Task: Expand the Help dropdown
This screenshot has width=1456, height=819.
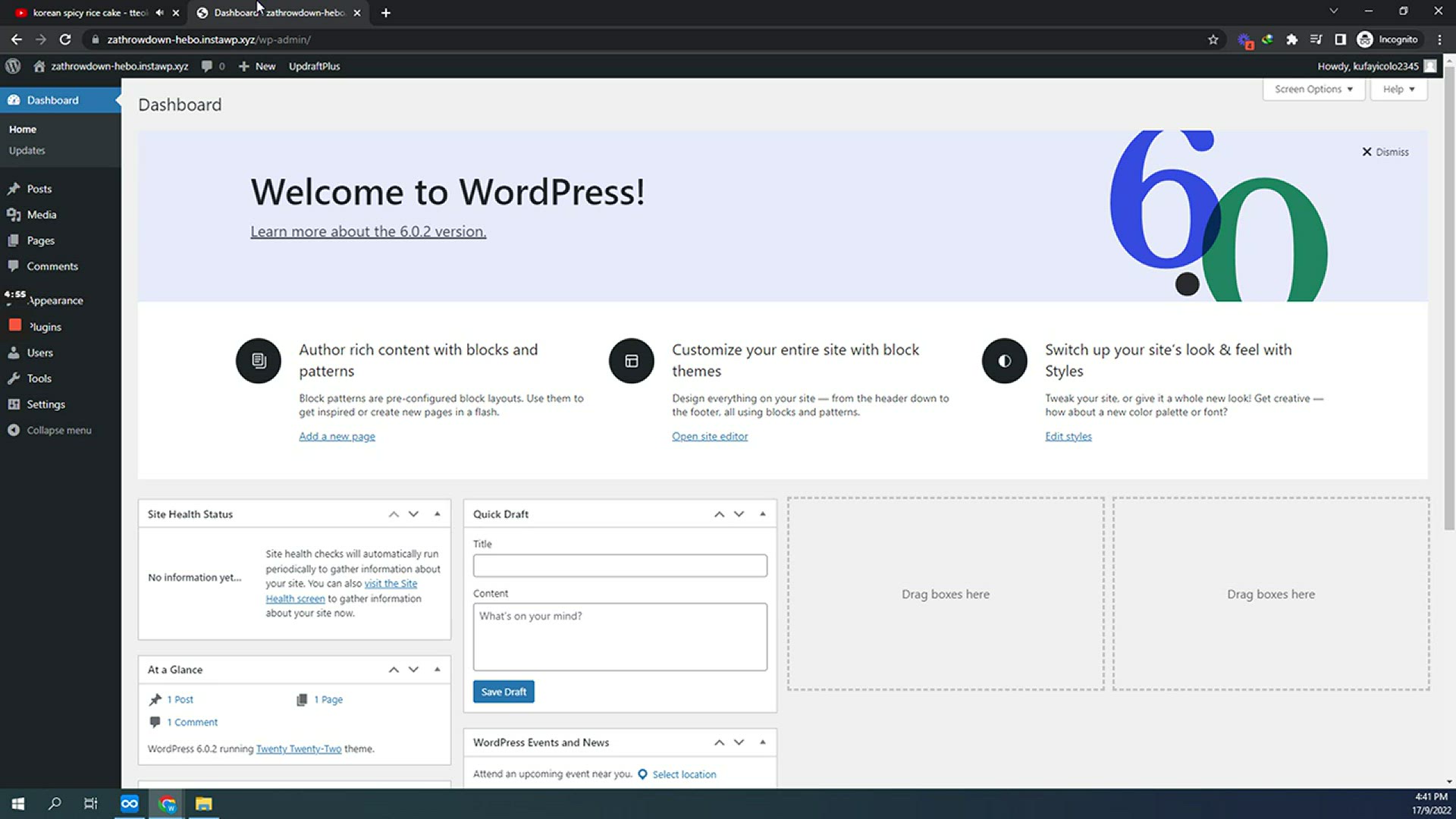Action: [1398, 89]
